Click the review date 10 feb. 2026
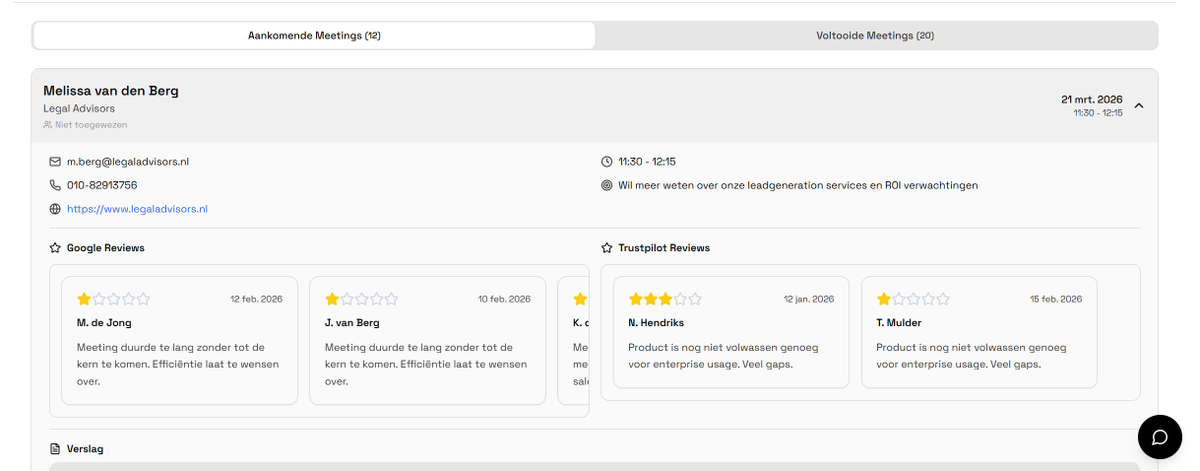This screenshot has height=471, width=1200. pyautogui.click(x=504, y=299)
